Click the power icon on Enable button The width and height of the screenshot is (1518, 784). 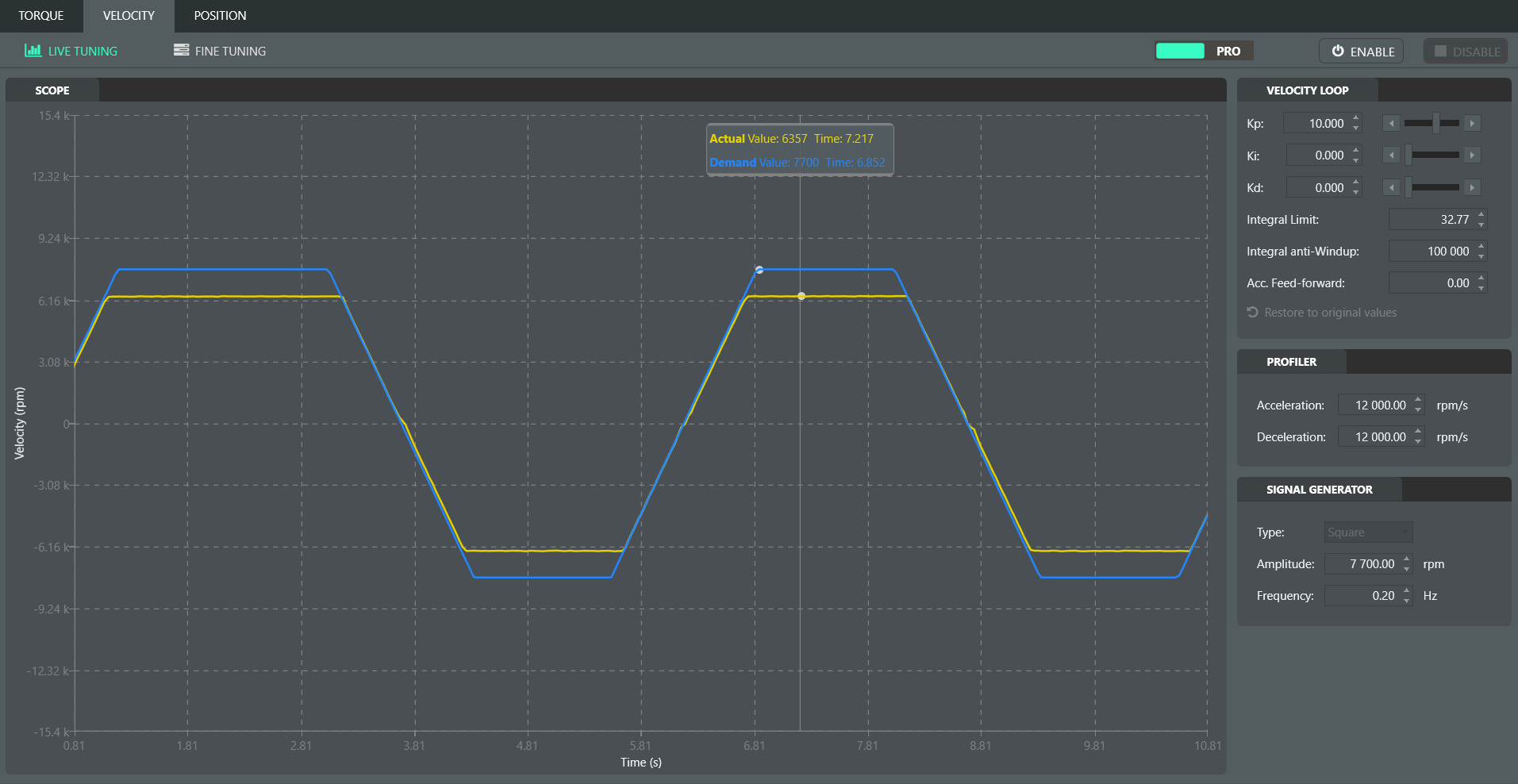coord(1338,51)
